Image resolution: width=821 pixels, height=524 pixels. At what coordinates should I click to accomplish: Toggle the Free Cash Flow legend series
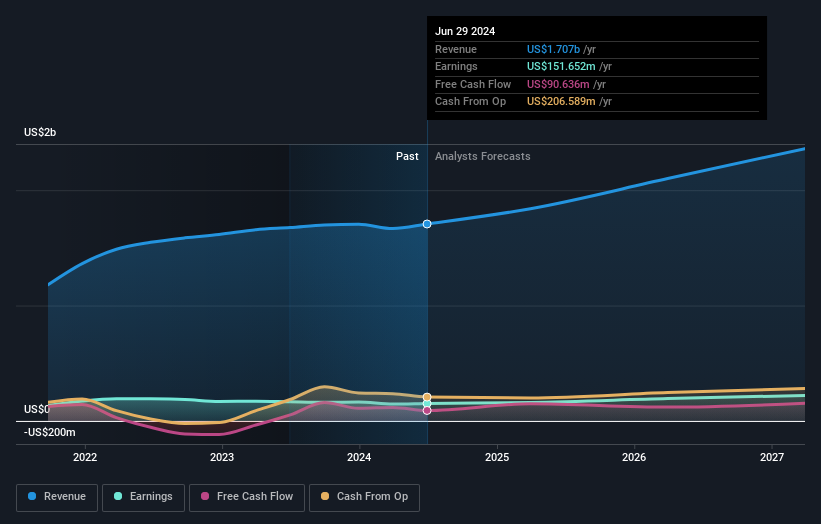click(247, 497)
